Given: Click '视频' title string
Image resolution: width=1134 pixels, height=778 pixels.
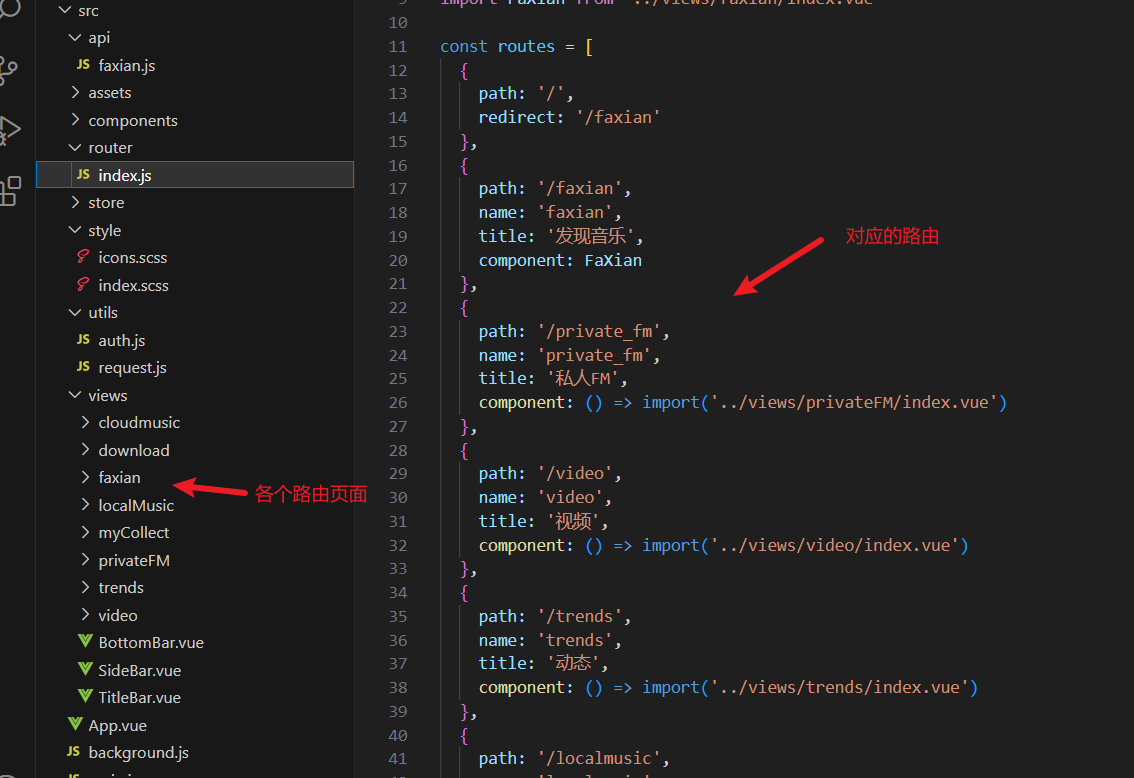Looking at the screenshot, I should [574, 521].
